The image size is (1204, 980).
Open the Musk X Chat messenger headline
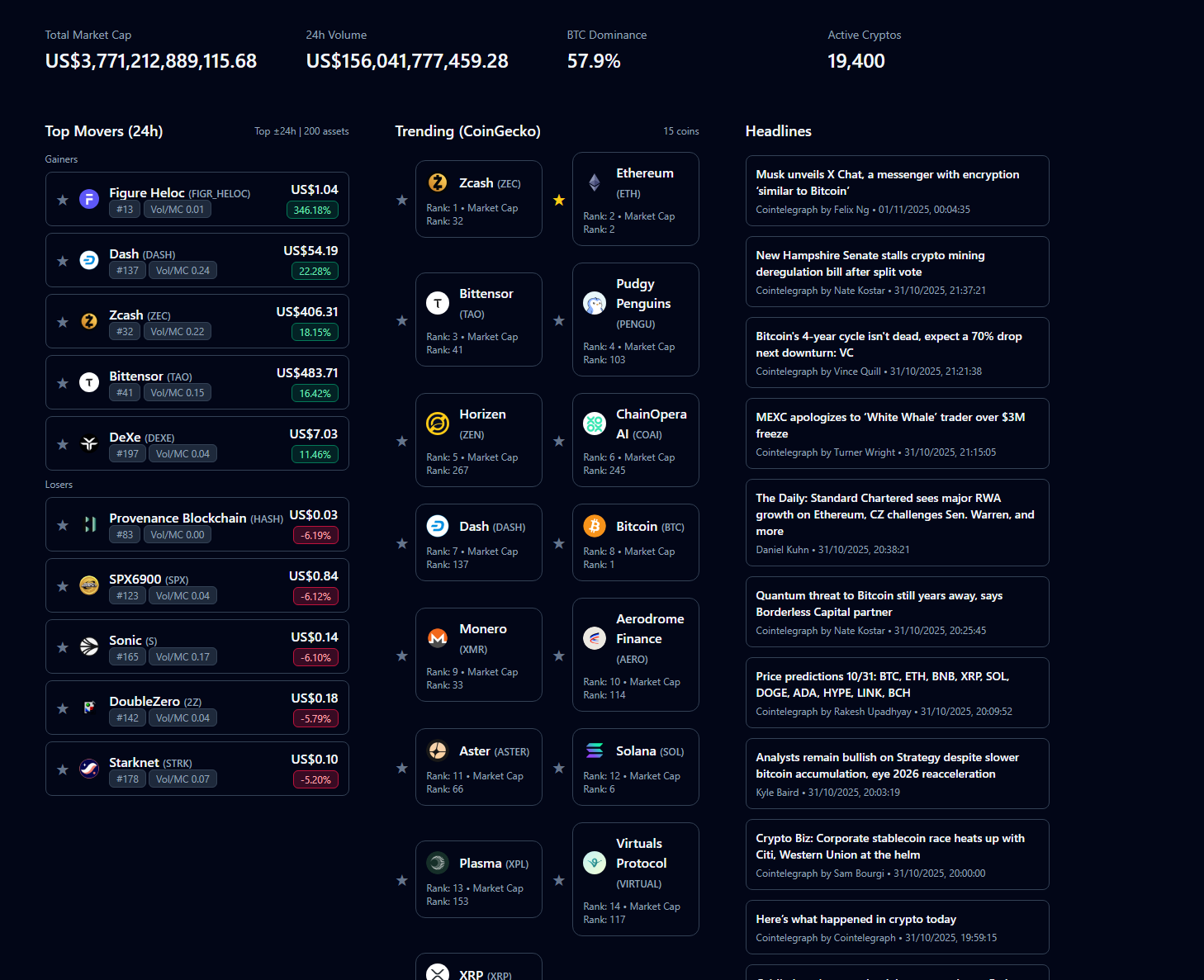click(x=887, y=182)
